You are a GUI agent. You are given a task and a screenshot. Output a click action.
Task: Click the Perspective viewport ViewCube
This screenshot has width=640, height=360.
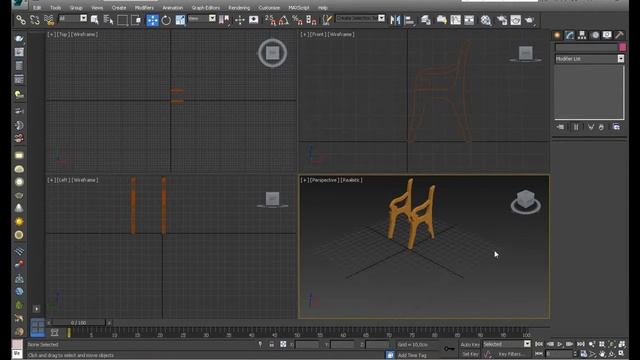coord(526,201)
